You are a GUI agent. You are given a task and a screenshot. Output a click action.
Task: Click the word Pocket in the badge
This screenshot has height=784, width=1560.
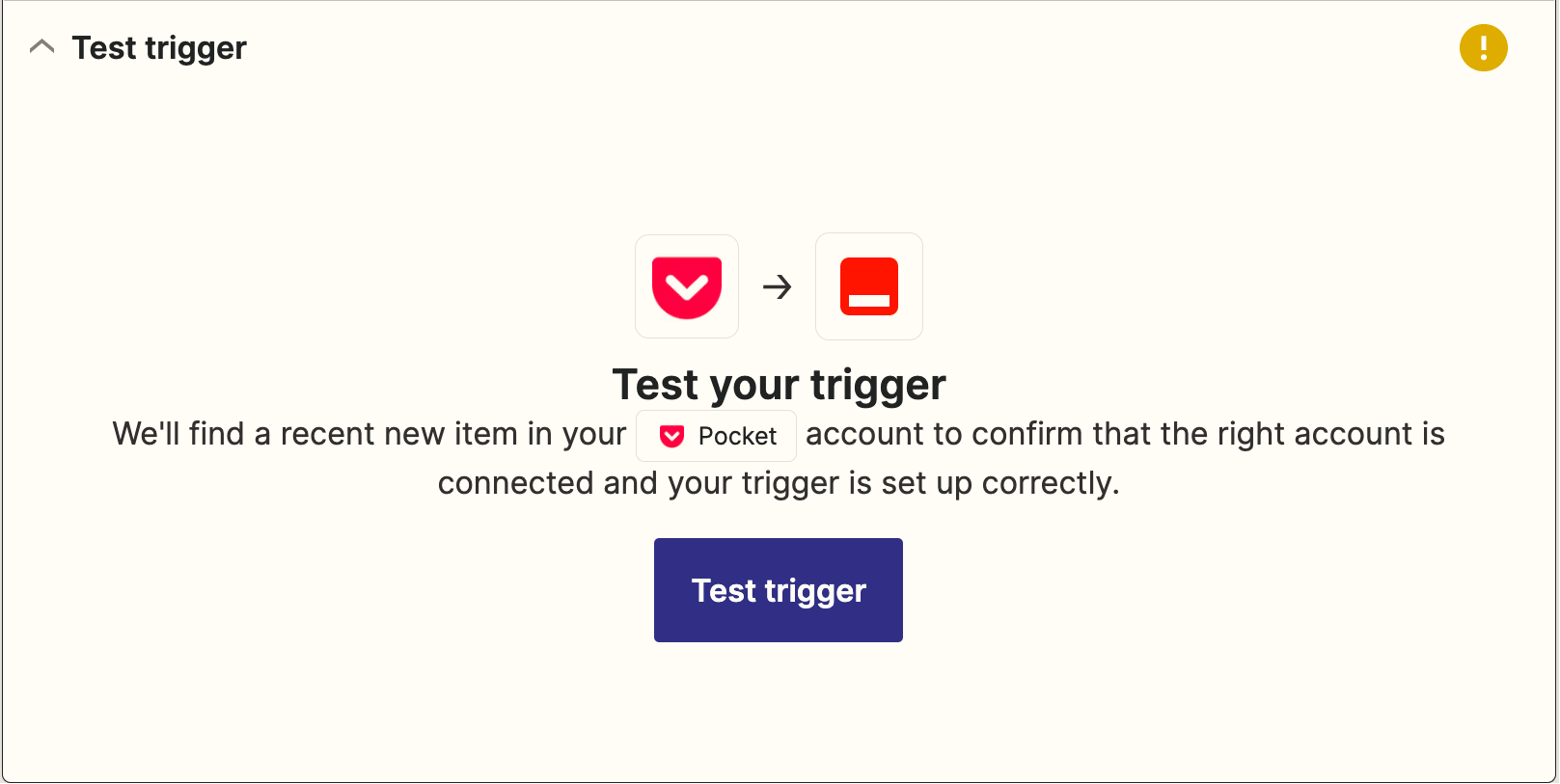pos(737,436)
